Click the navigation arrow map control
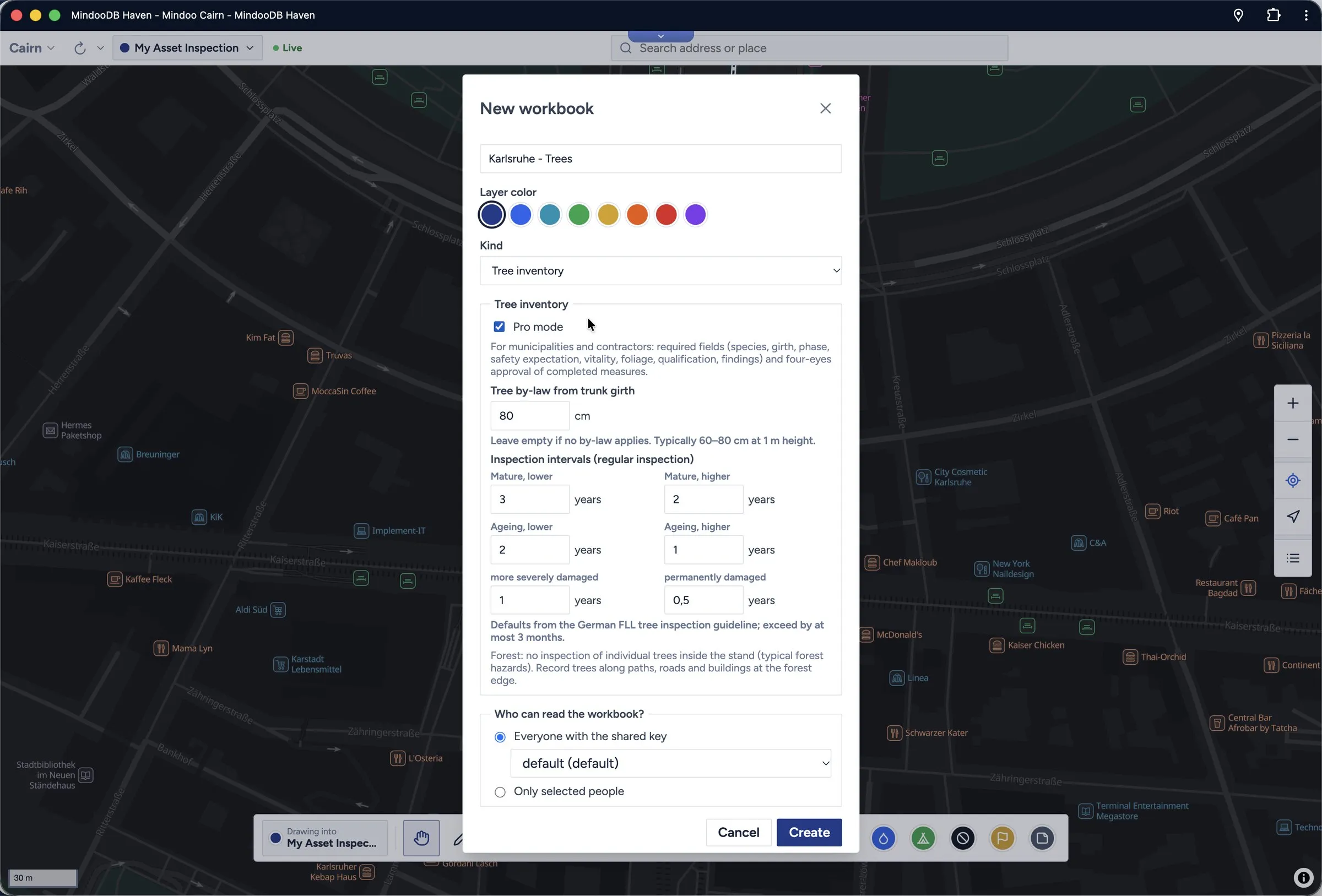1322x896 pixels. [1292, 517]
